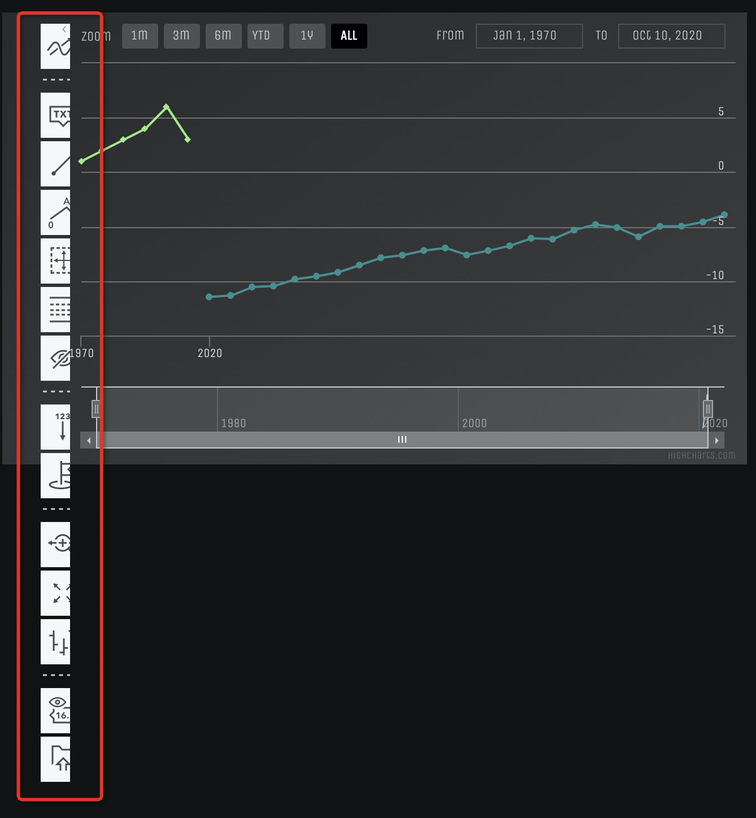The width and height of the screenshot is (756, 818).
Task: Choose the Elliott wave crooked line tool
Action: (55, 212)
